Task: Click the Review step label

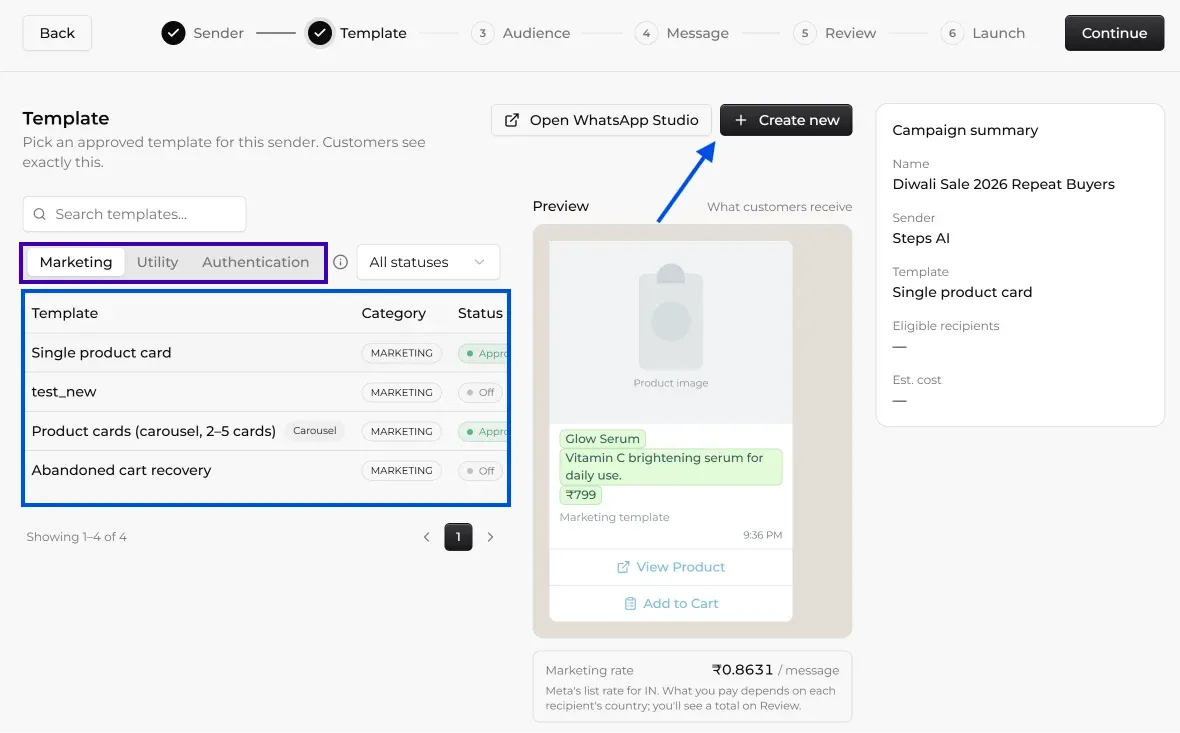Action: (x=850, y=33)
